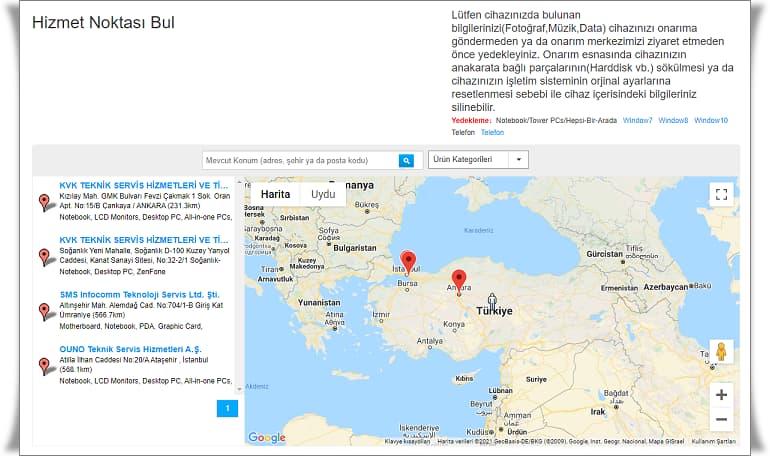This screenshot has width=770, height=456.
Task: Open the Window8 backup link
Action: (673, 120)
